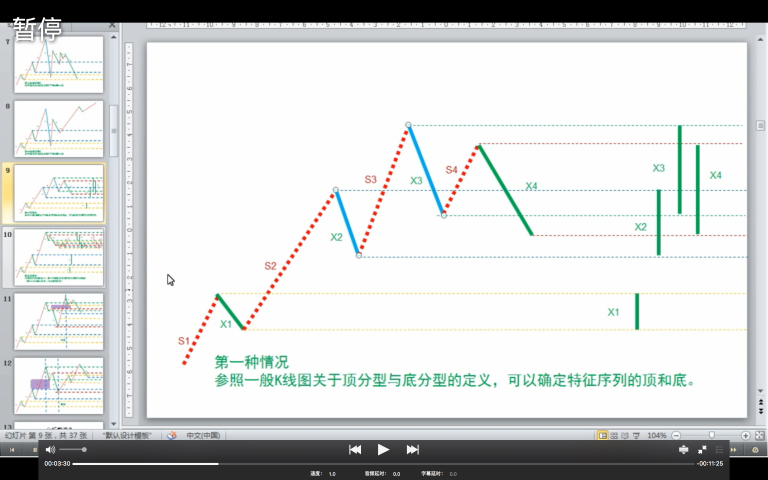
Task: Switch to Normal view in status bar
Action: [x=603, y=436]
